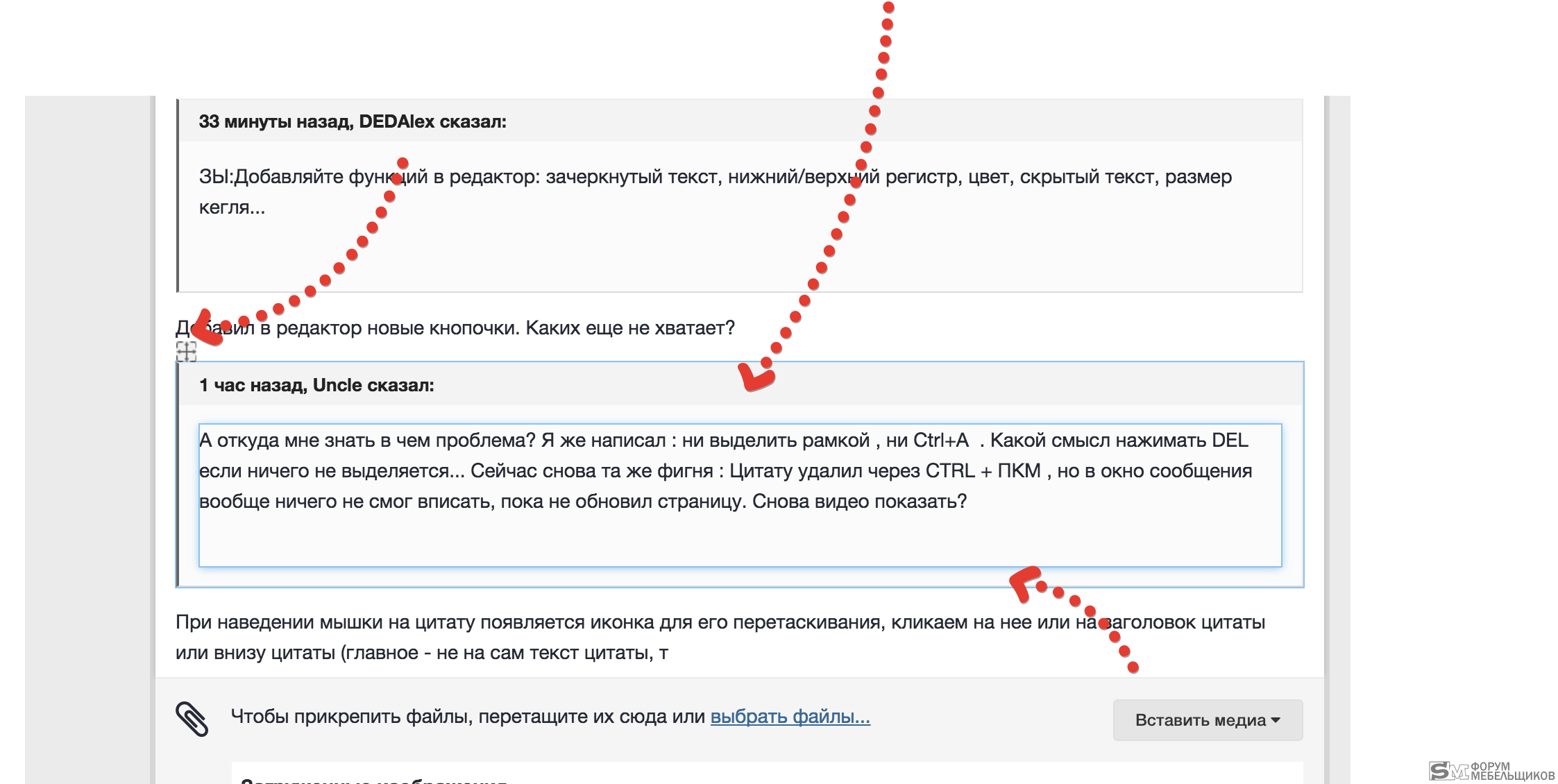
Task: Click the line 'Добавил в редактор новые кнопочки'
Action: tap(347, 327)
